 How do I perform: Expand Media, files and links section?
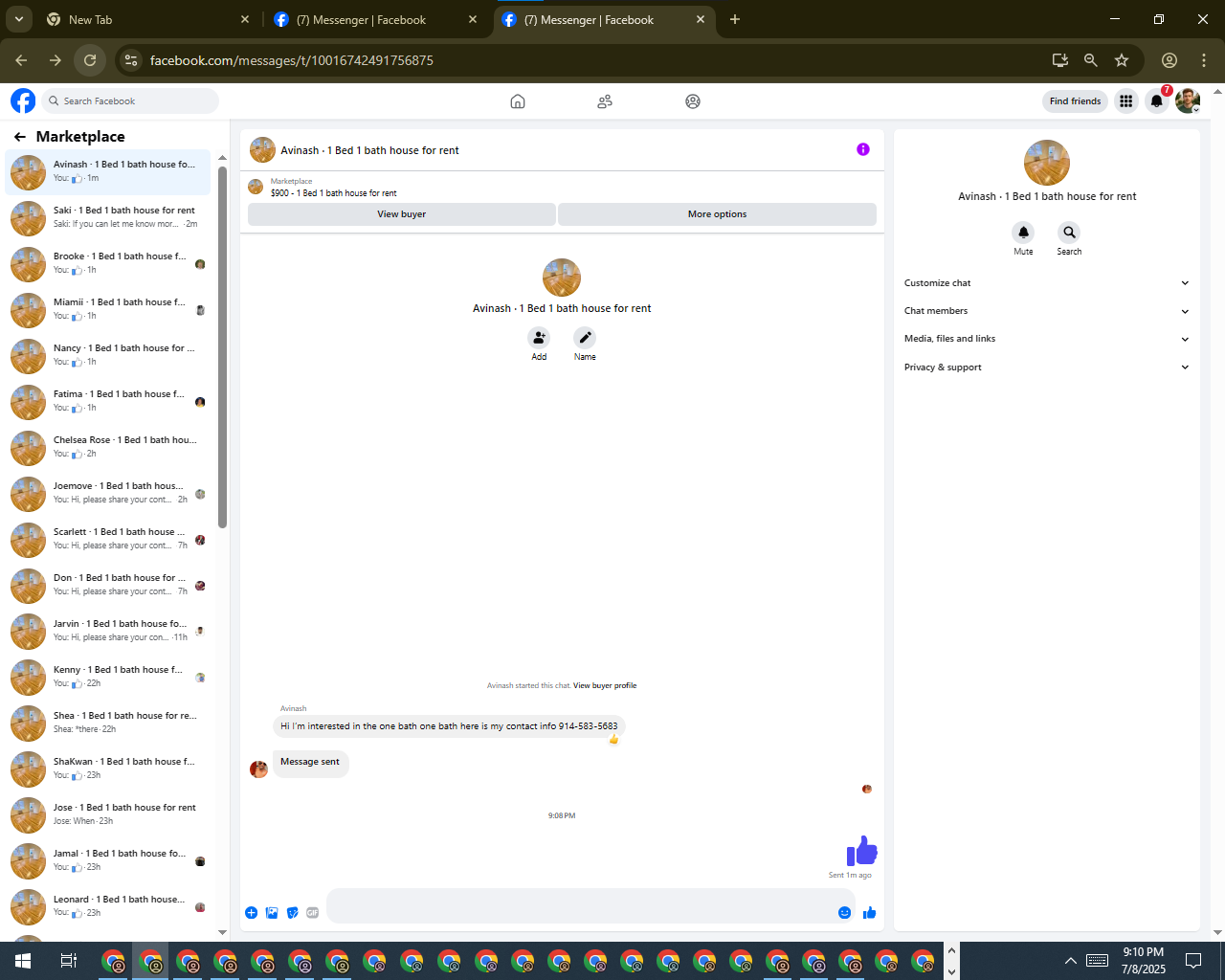(1046, 339)
